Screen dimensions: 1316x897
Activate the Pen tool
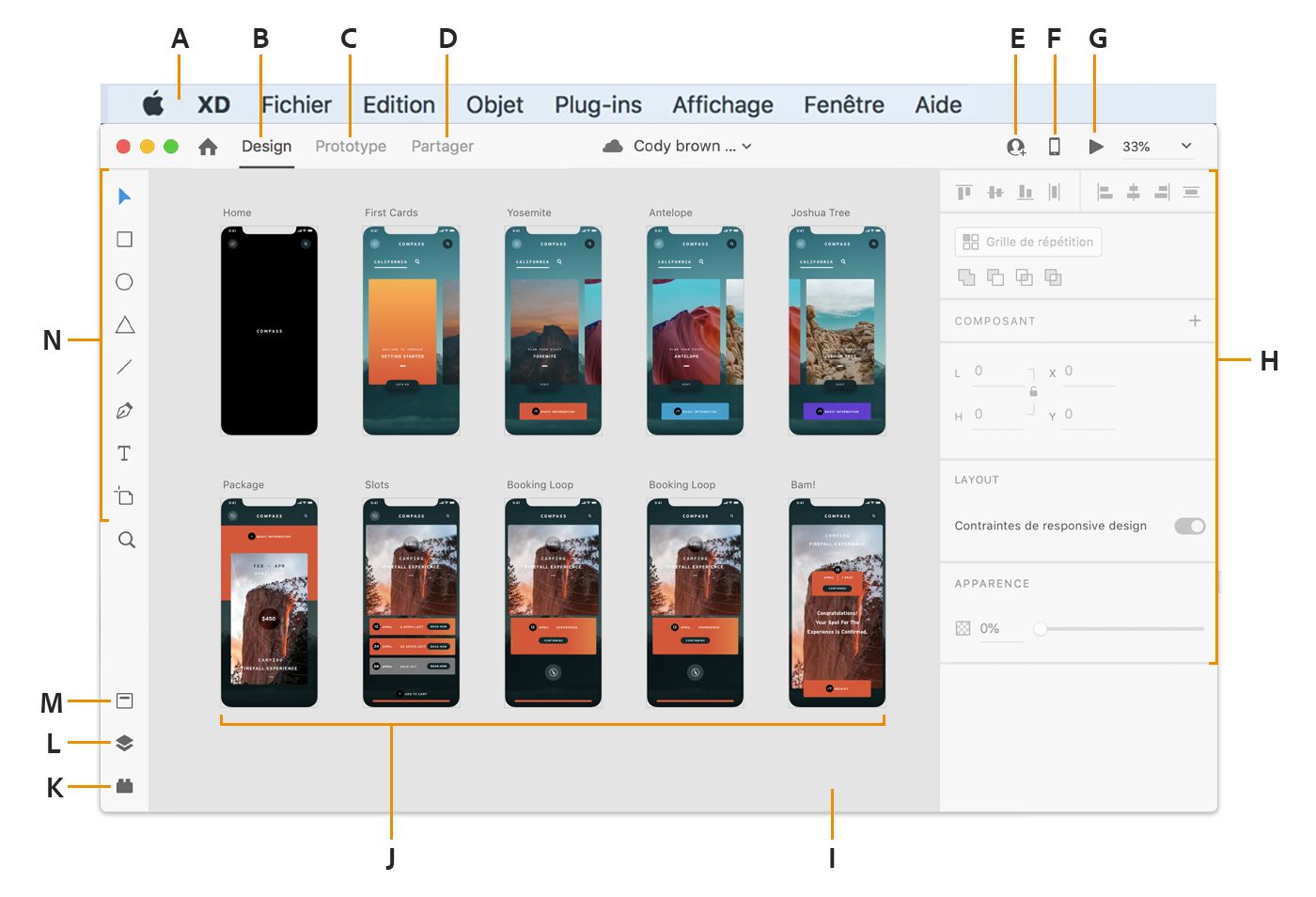click(125, 410)
